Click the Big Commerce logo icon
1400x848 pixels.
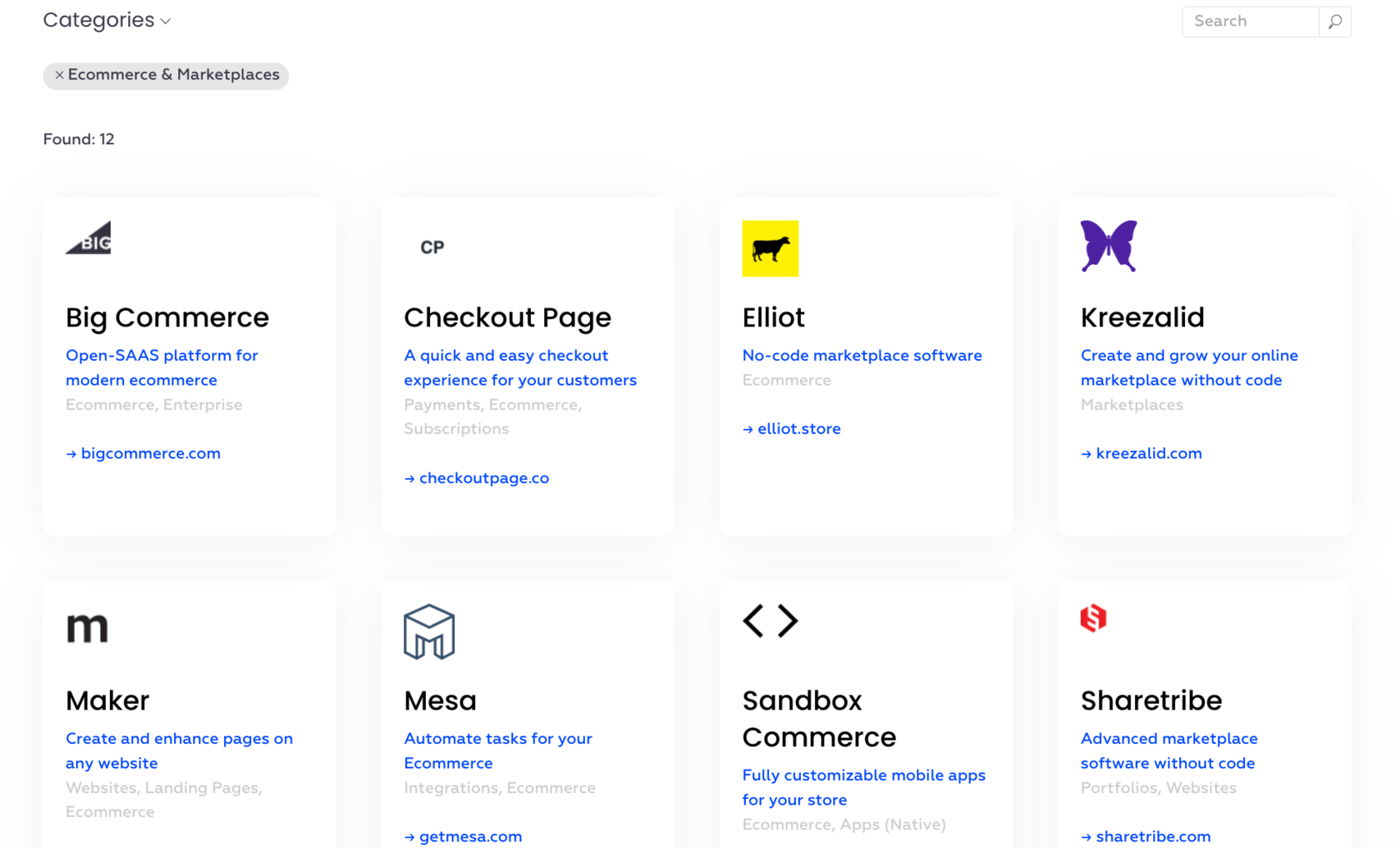[x=88, y=238]
